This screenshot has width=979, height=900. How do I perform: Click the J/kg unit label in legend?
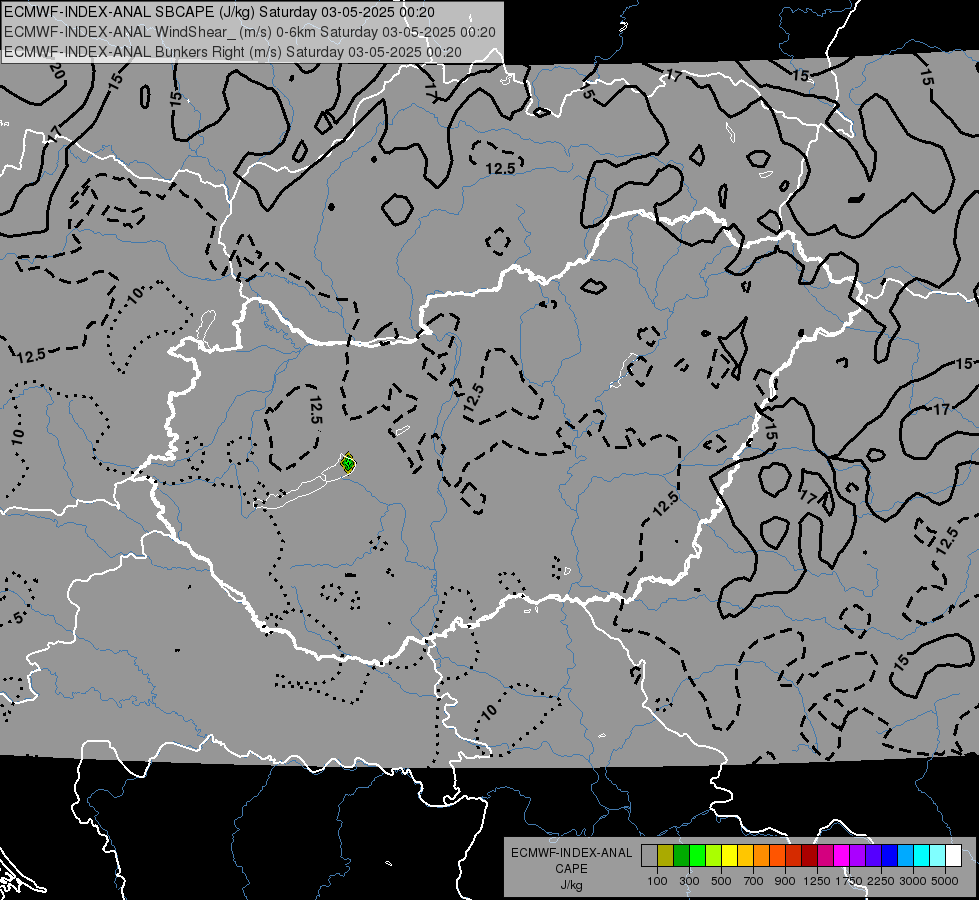click(x=571, y=885)
